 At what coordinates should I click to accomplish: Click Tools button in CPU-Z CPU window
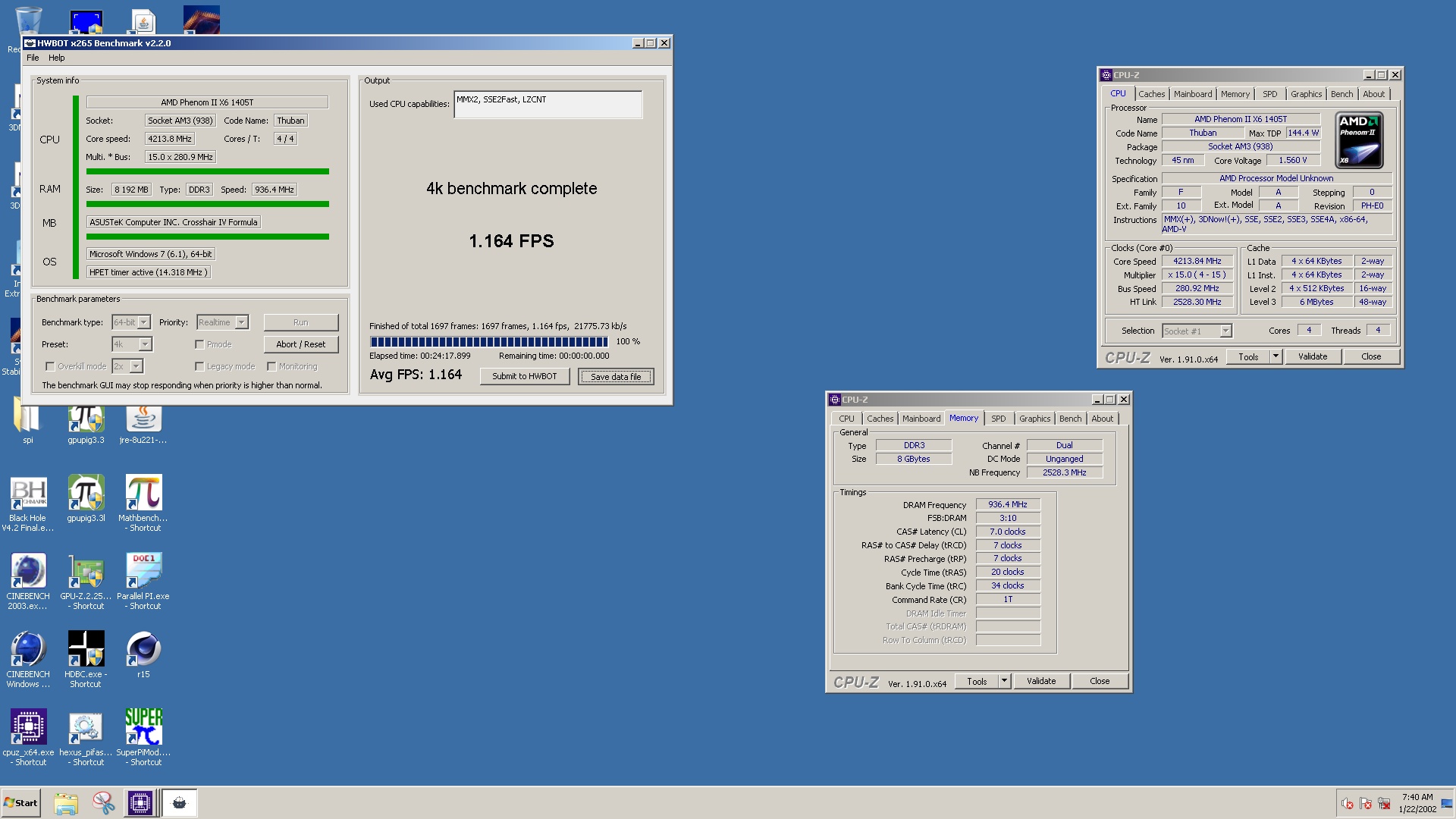(x=1248, y=356)
